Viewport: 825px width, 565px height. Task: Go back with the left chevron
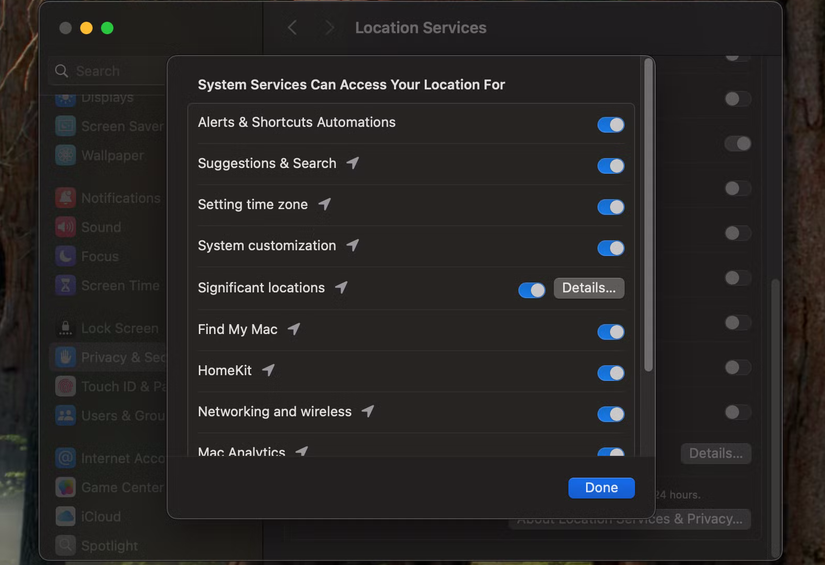click(x=292, y=27)
